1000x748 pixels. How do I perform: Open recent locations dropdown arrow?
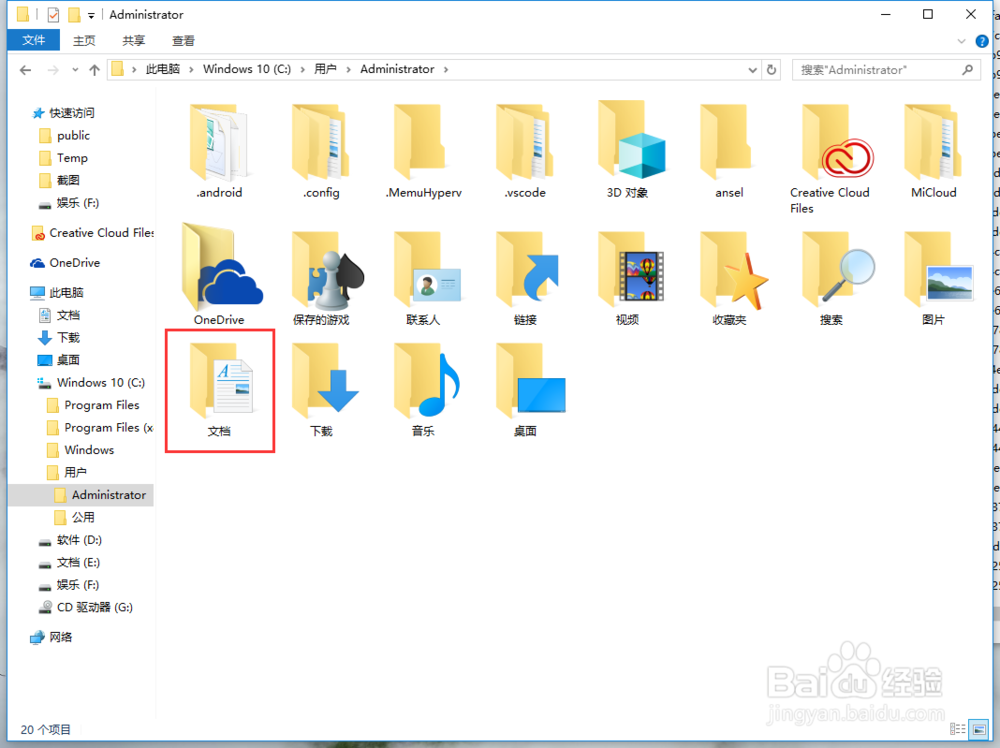tap(75, 70)
